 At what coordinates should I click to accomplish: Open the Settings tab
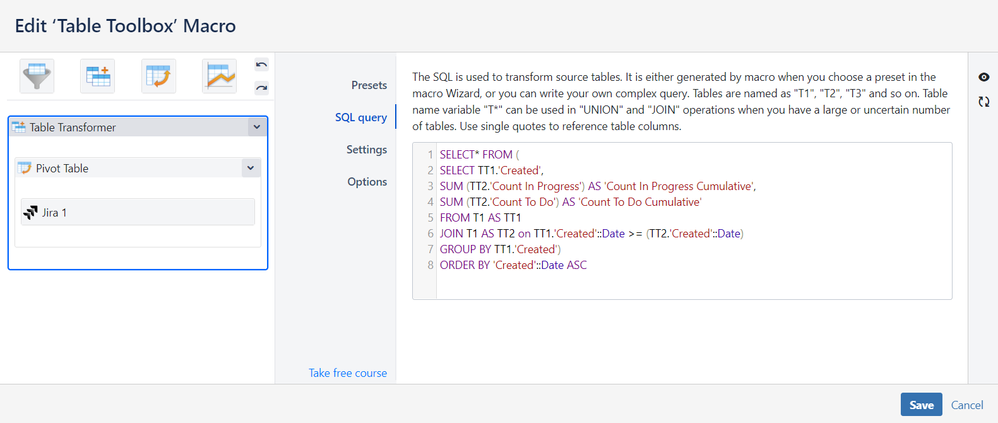pos(366,150)
